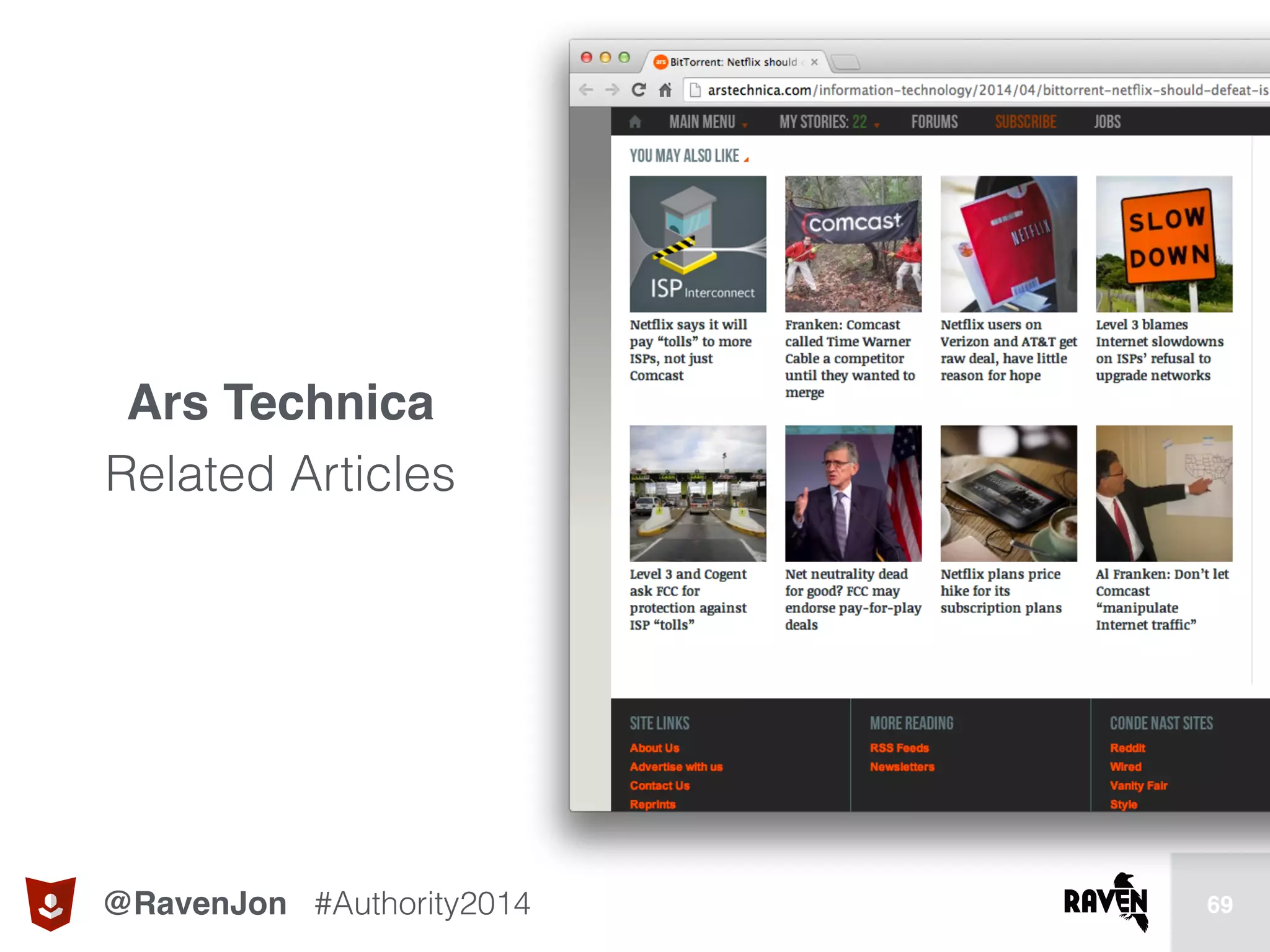Open 'Al Franken: Don't let Comcast' article
Screen dimensions: 1270x952
tap(1162, 599)
